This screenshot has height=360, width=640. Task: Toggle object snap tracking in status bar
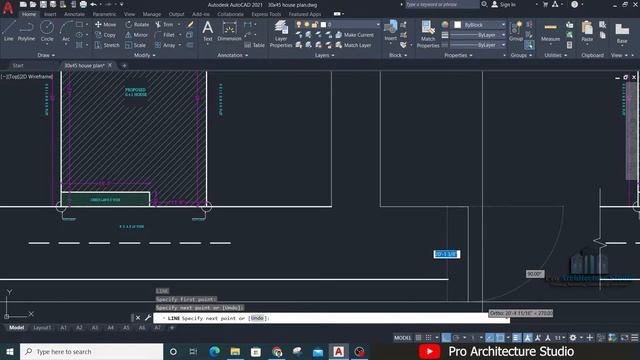(x=489, y=338)
